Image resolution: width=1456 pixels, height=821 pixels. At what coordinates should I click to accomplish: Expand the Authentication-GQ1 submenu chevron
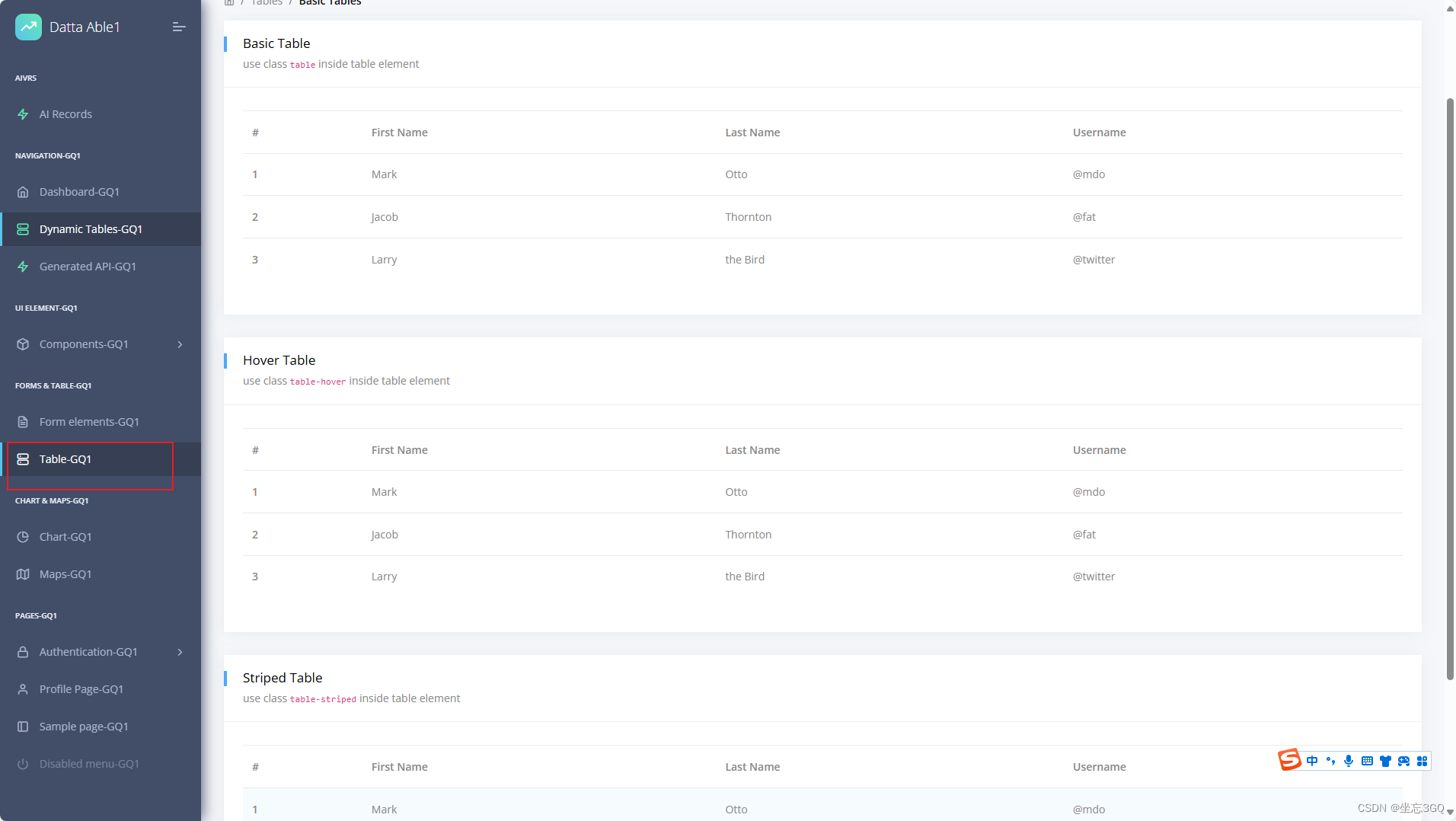click(180, 652)
